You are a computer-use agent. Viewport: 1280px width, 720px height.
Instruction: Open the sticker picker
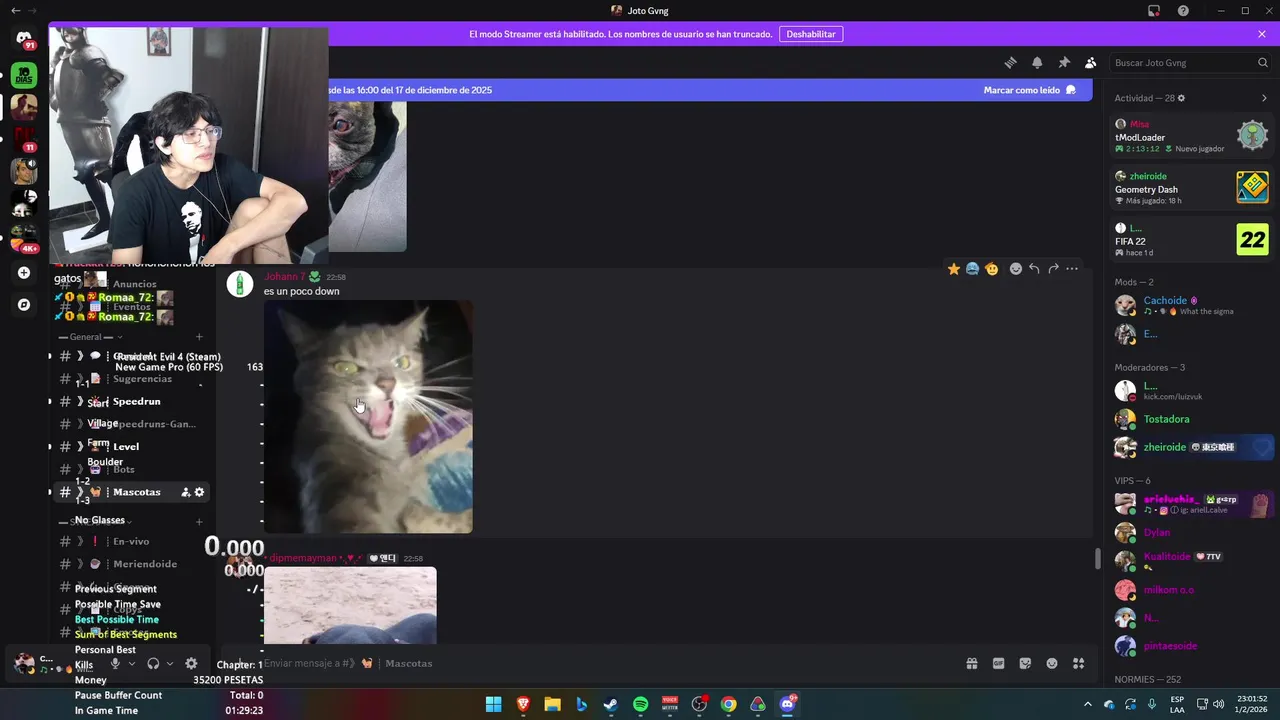tap(1025, 663)
